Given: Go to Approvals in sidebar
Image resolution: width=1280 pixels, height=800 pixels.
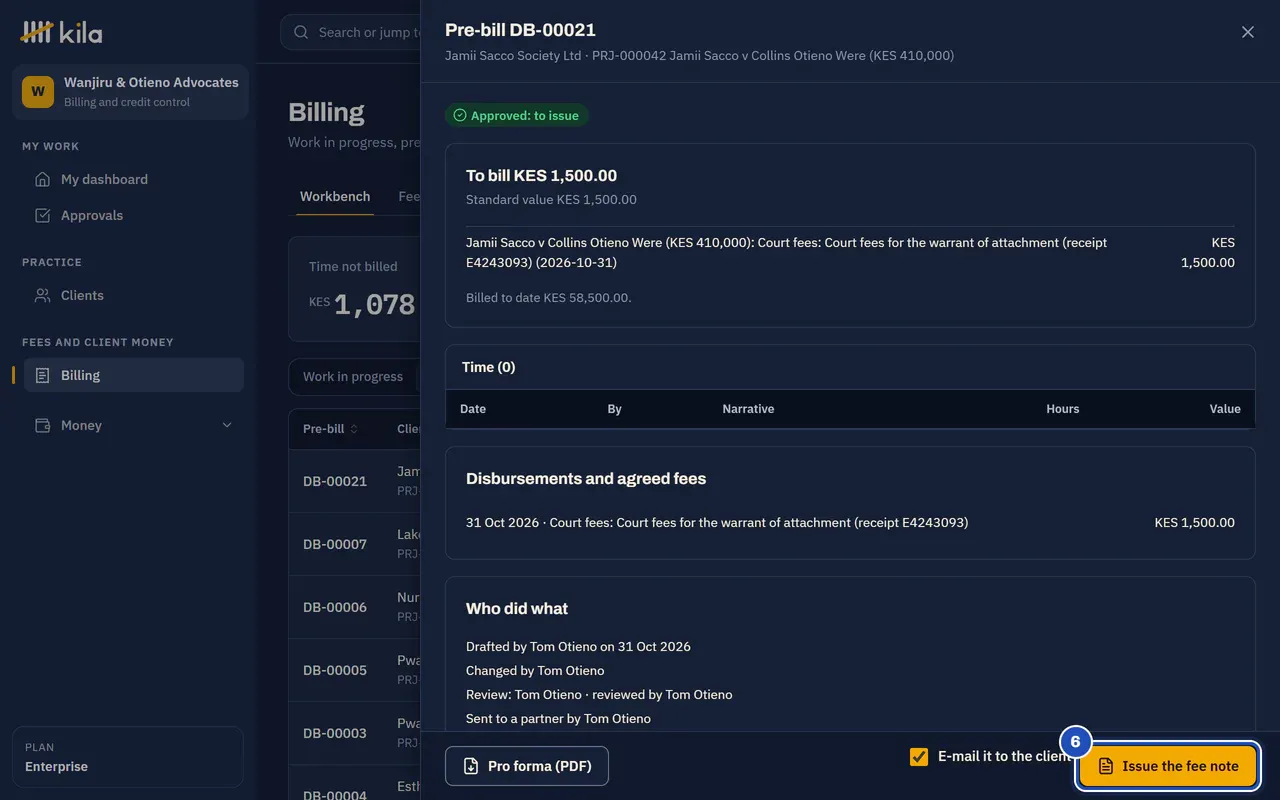Looking at the screenshot, I should (x=133, y=215).
